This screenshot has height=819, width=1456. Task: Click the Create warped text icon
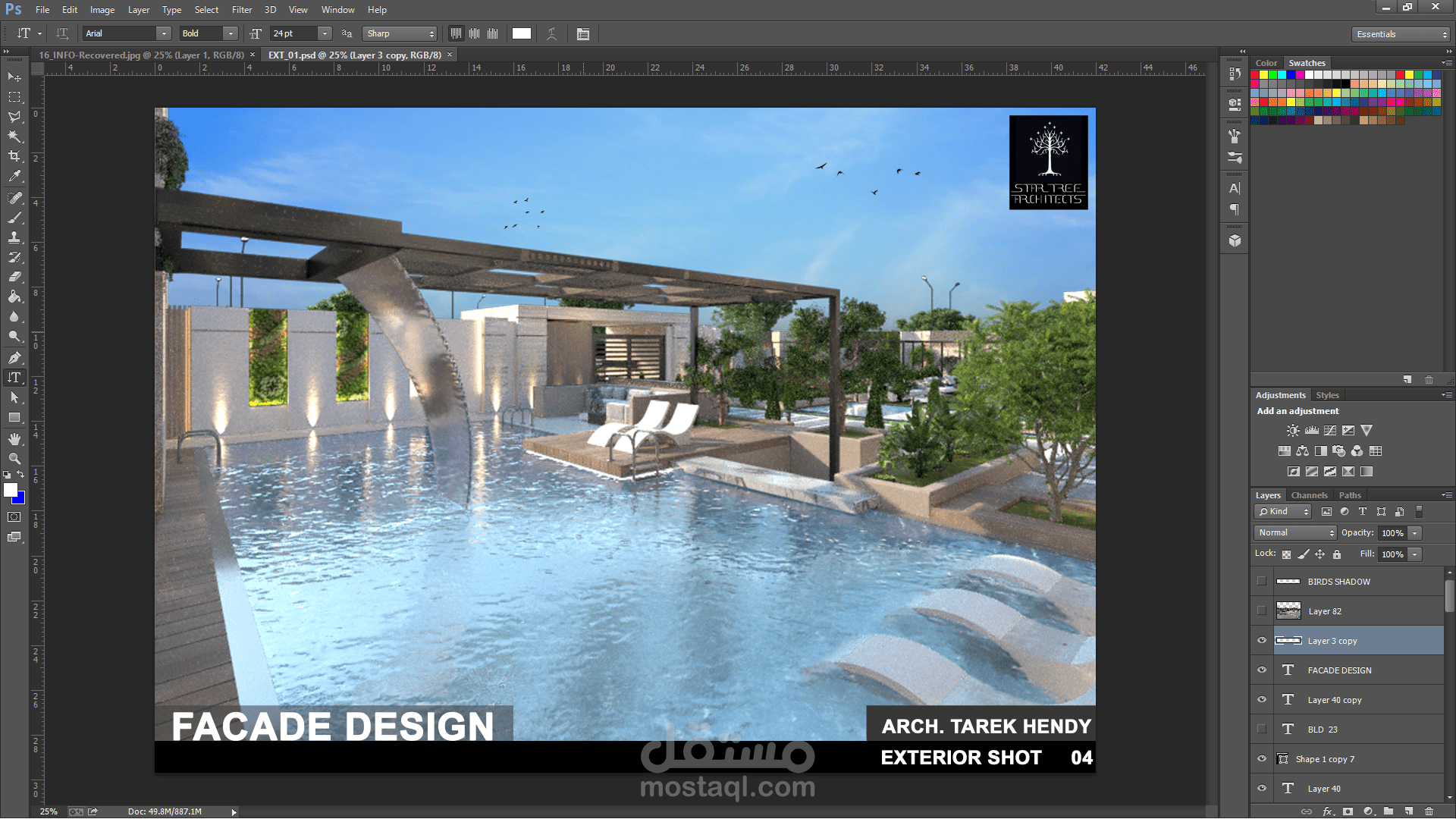point(551,34)
